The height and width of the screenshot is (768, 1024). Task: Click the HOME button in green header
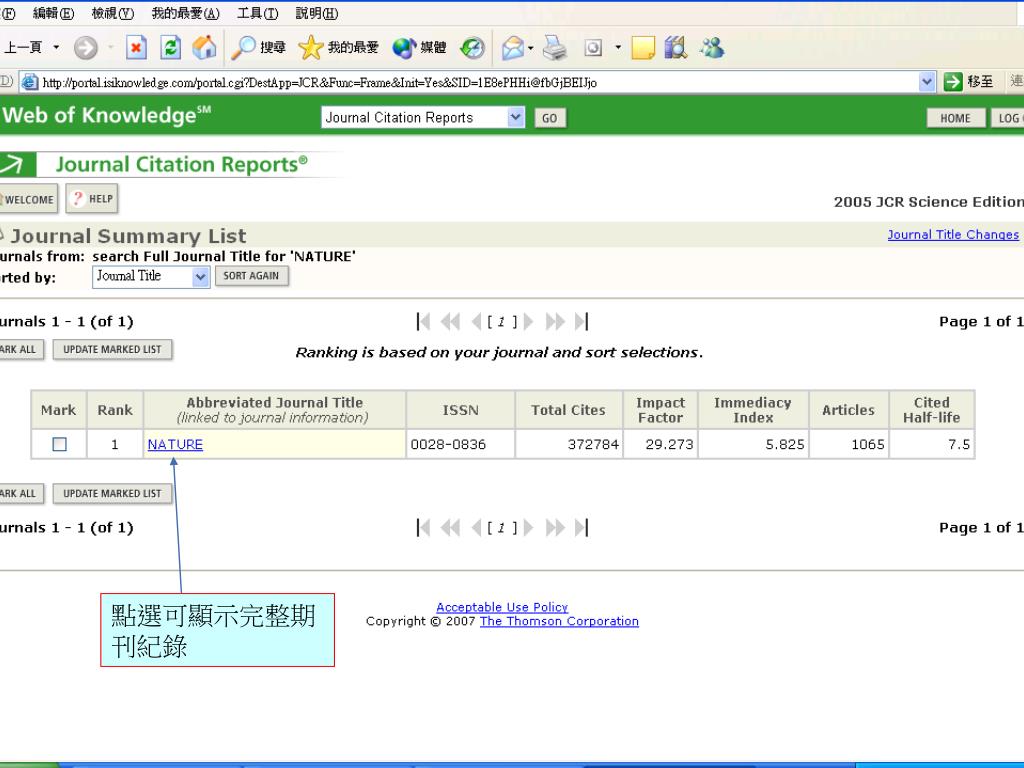[x=955, y=118]
